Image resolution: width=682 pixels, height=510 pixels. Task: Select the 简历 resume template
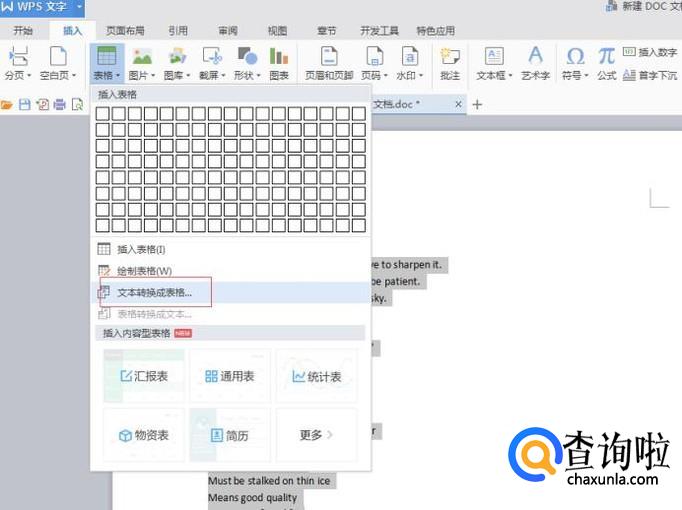230,435
